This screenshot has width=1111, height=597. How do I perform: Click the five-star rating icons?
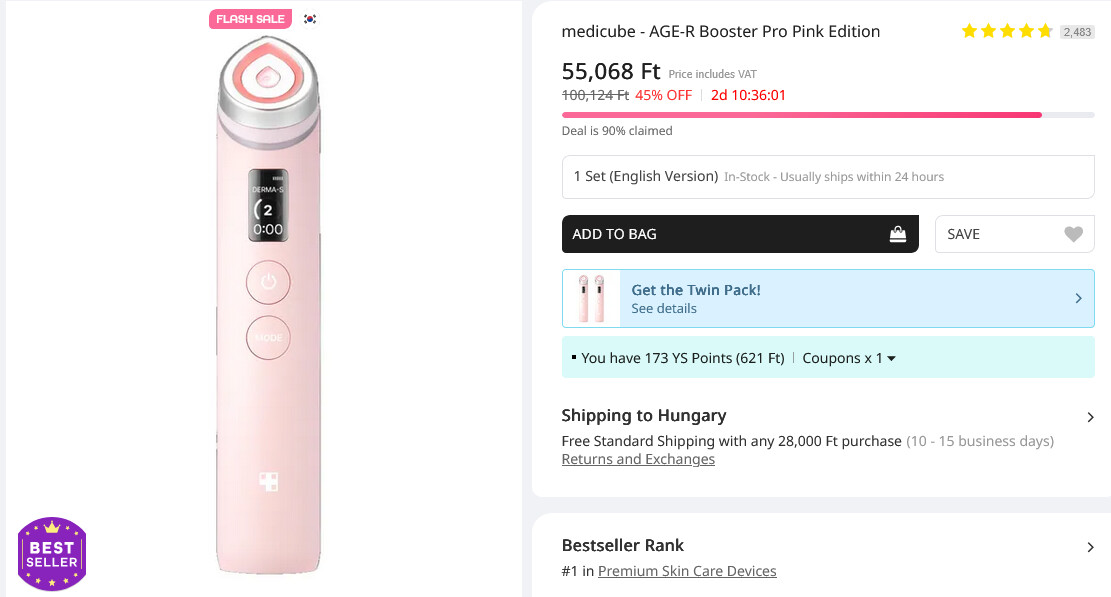click(1006, 32)
